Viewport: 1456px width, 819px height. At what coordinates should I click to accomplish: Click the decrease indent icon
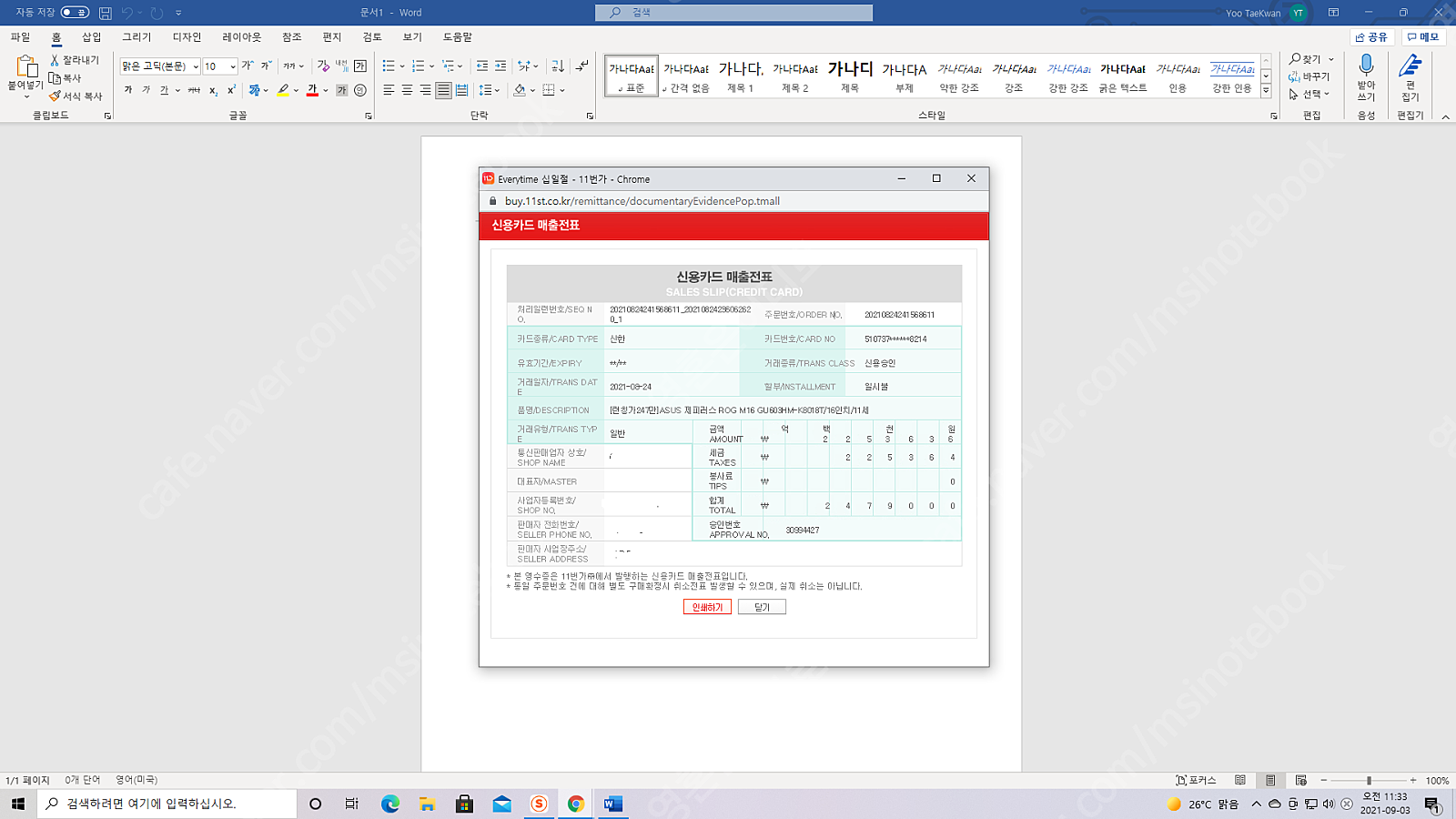pyautogui.click(x=482, y=66)
